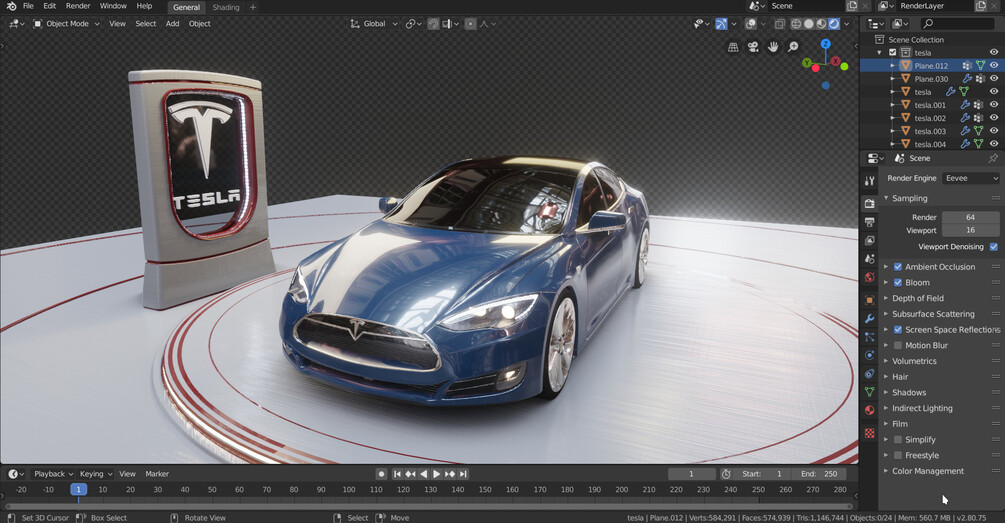Expand the Volumetrics panel
This screenshot has height=523, width=1005.
[x=886, y=361]
